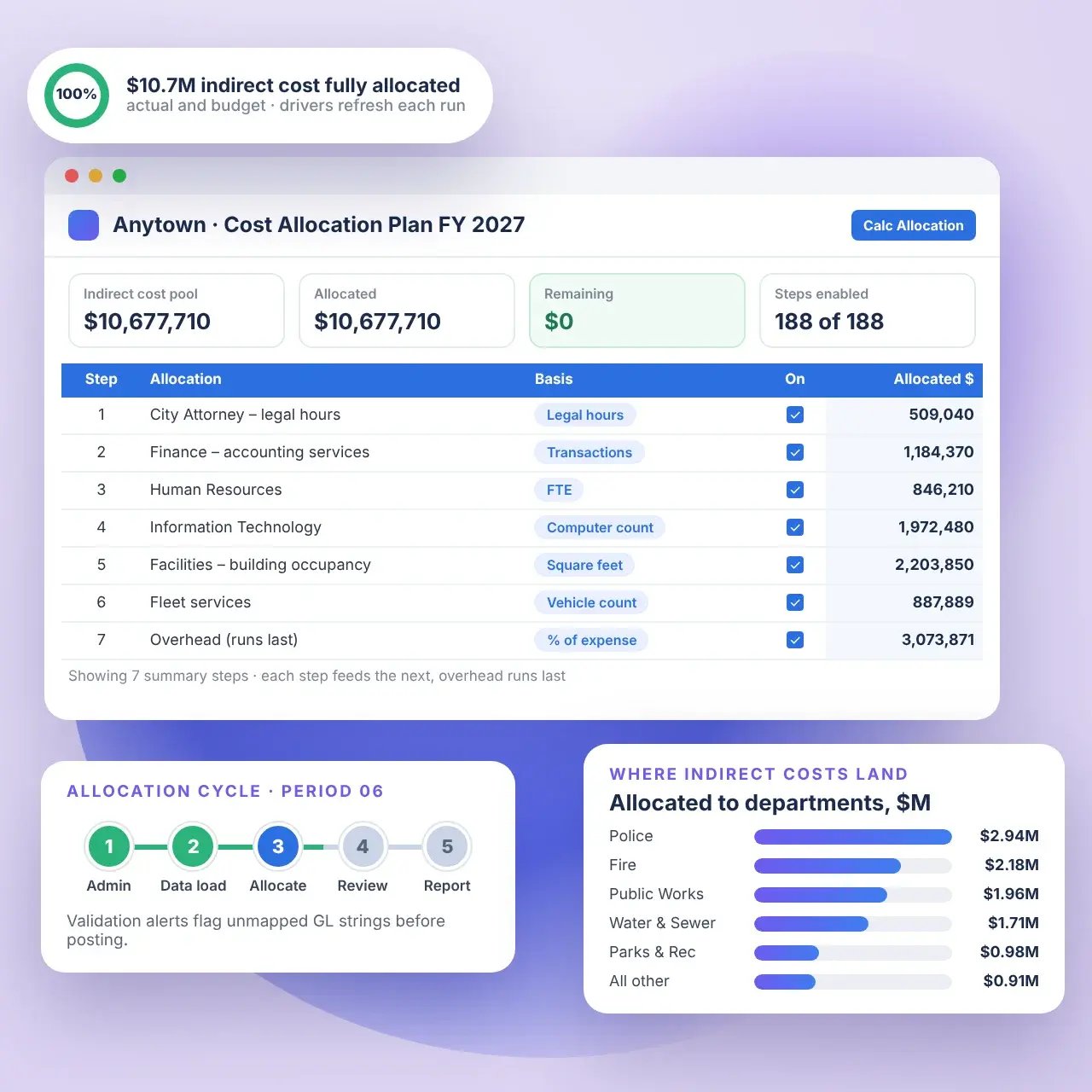
Task: Click the Step column header
Action: click(102, 379)
